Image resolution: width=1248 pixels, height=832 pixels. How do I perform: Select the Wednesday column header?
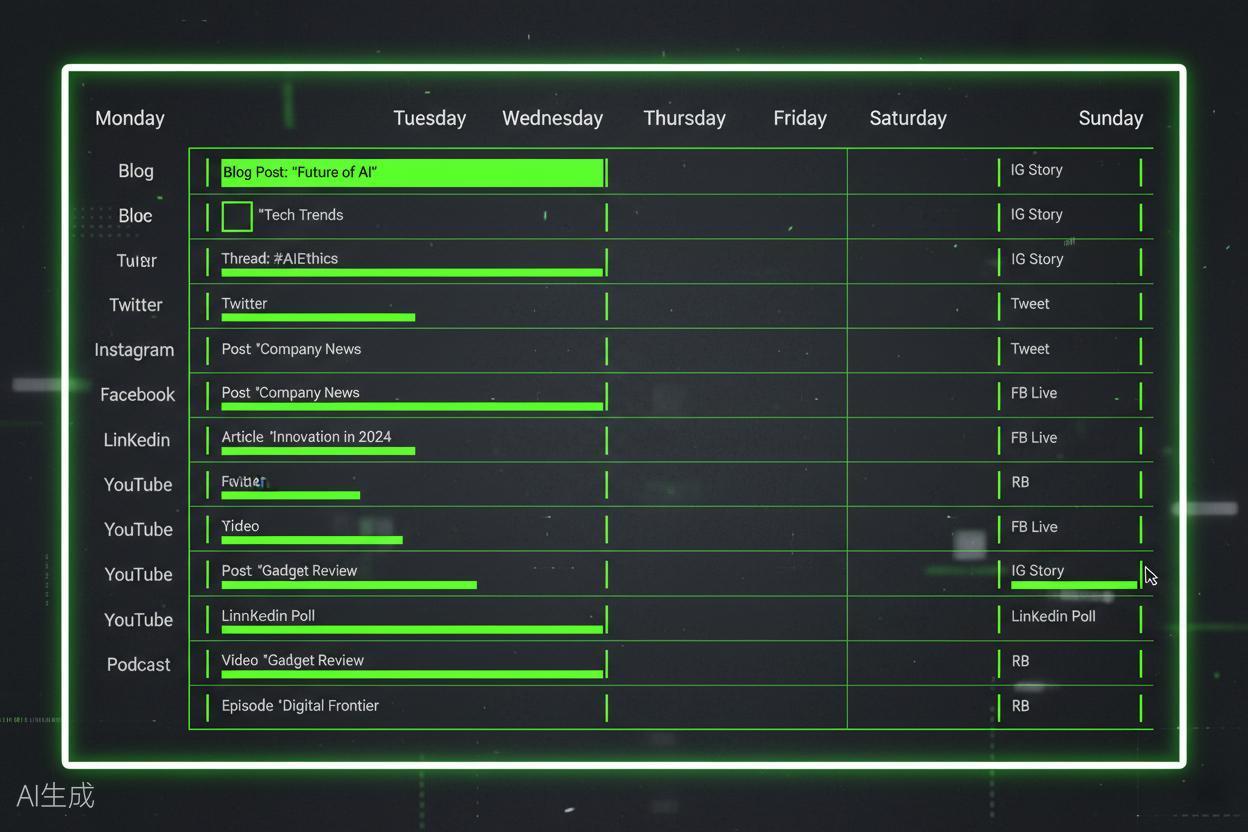tap(552, 118)
